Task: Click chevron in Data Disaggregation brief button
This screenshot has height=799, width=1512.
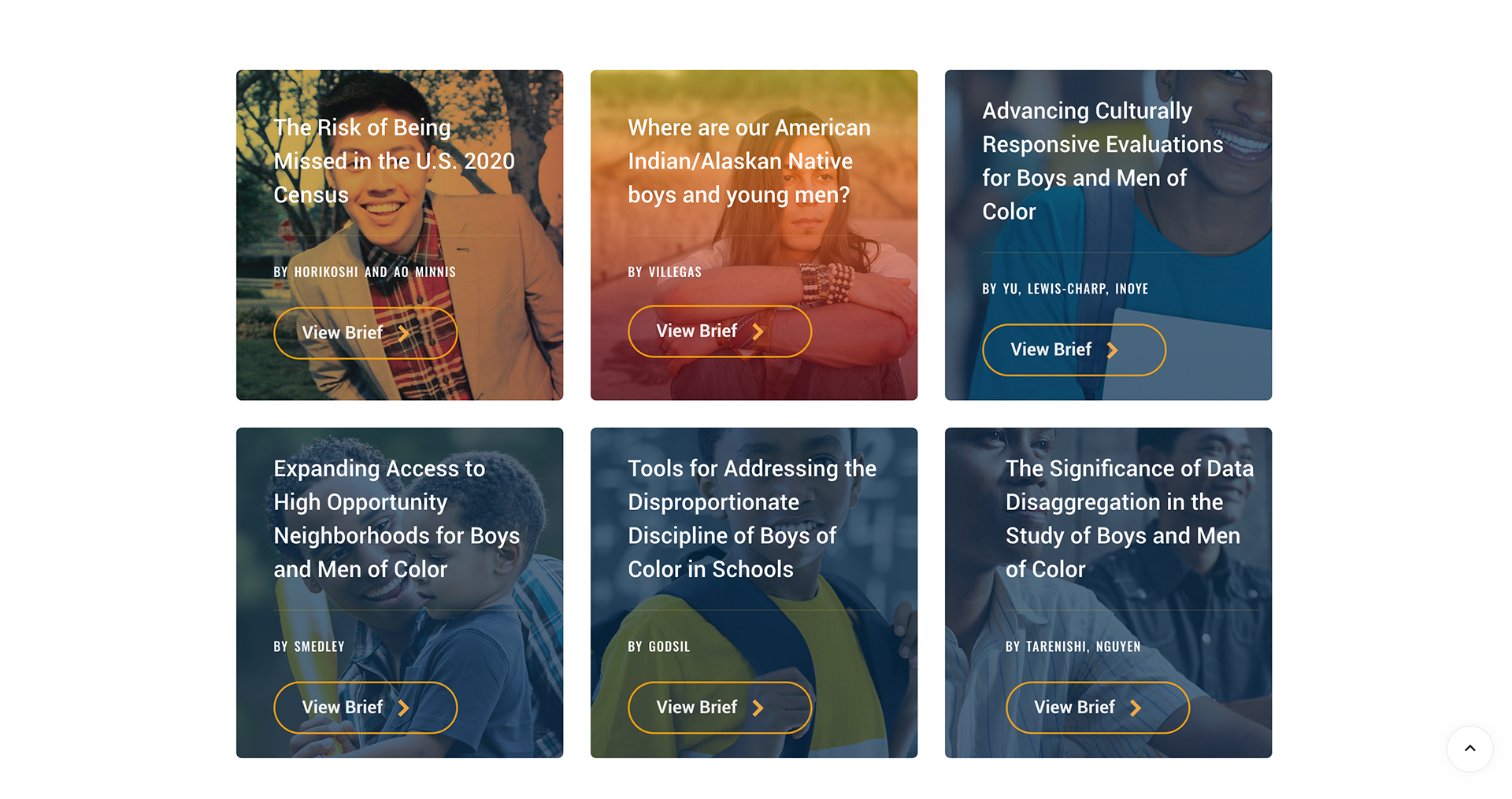Action: (x=1136, y=708)
